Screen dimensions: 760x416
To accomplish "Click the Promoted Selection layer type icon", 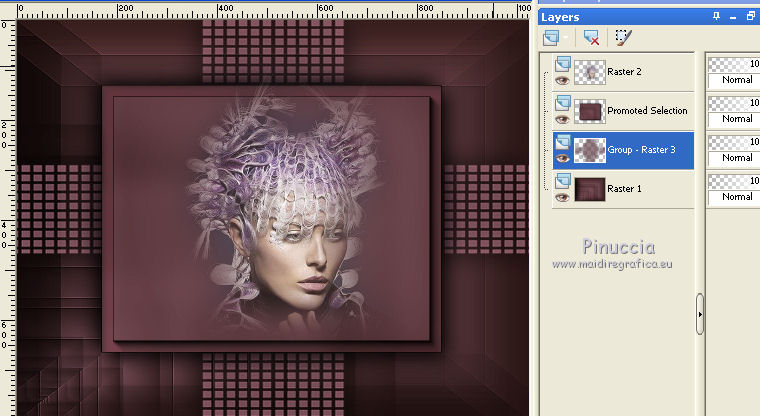I will tap(563, 102).
